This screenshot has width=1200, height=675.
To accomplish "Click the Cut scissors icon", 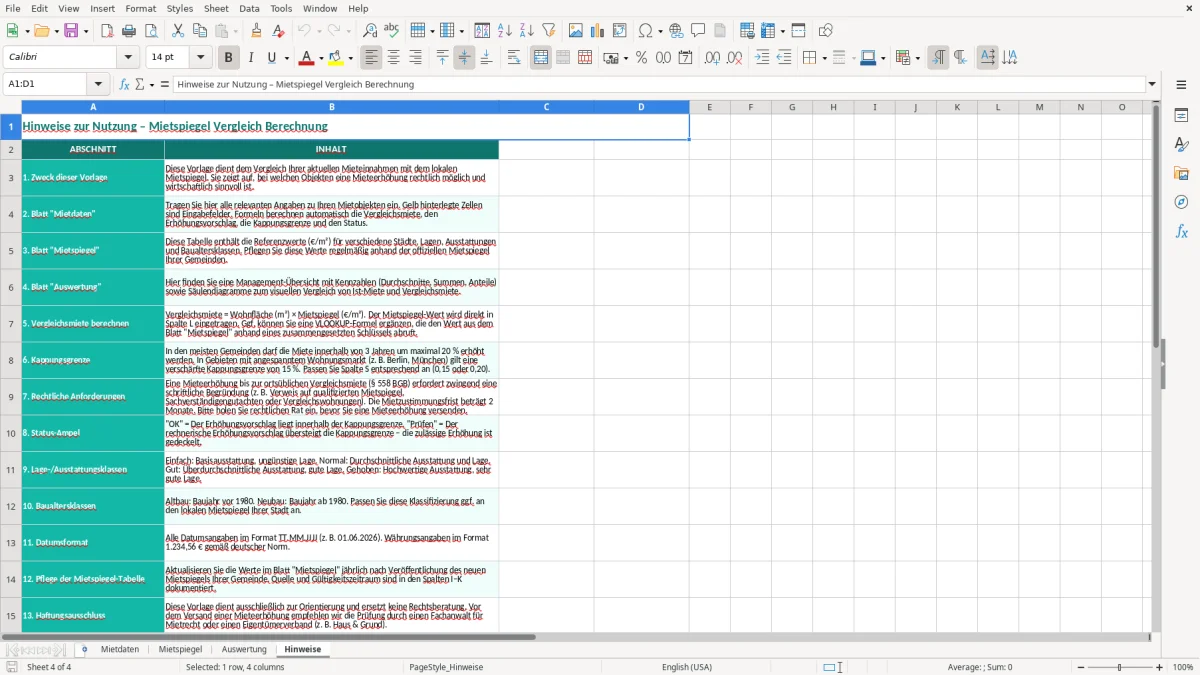I will coord(177,31).
